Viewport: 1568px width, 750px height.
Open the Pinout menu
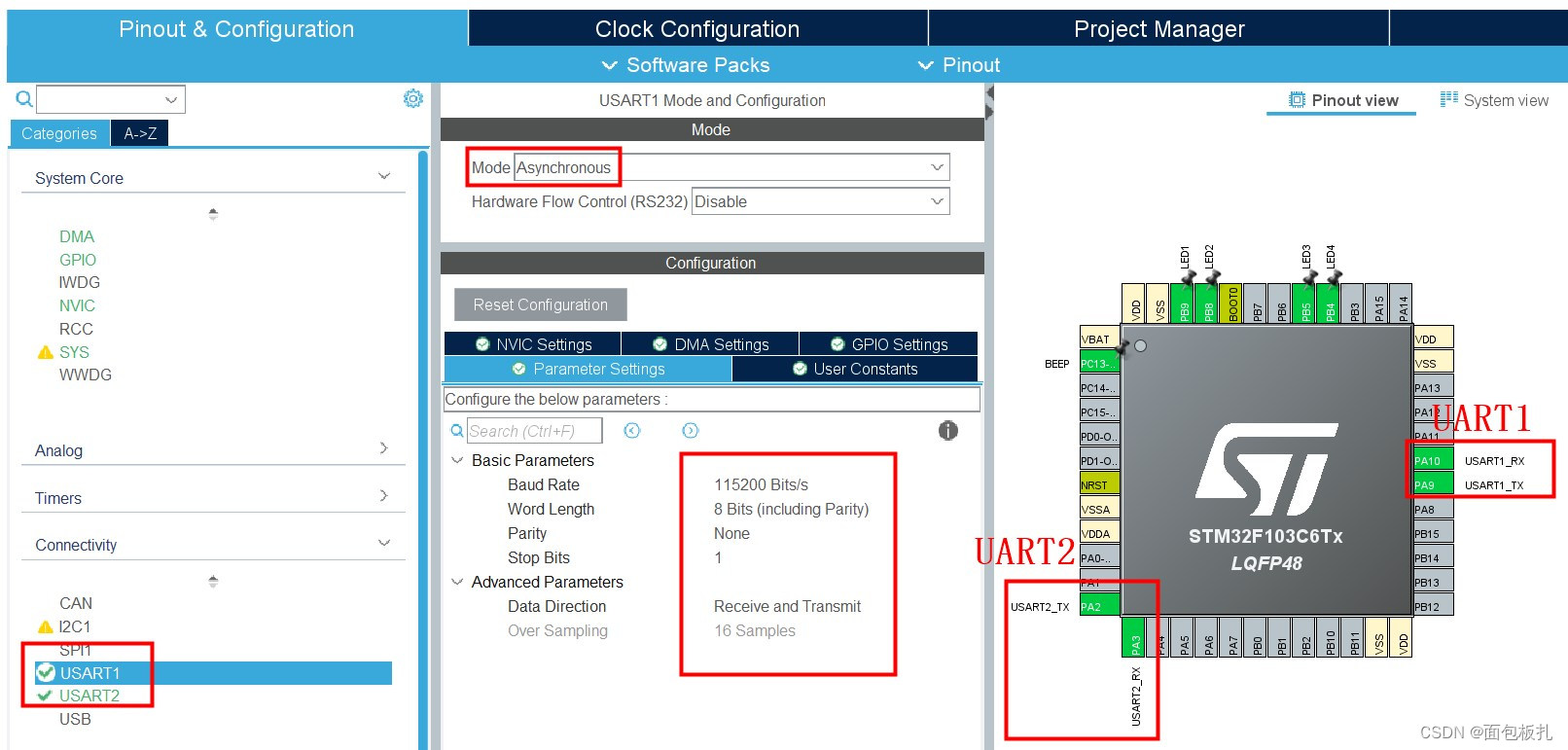point(958,65)
